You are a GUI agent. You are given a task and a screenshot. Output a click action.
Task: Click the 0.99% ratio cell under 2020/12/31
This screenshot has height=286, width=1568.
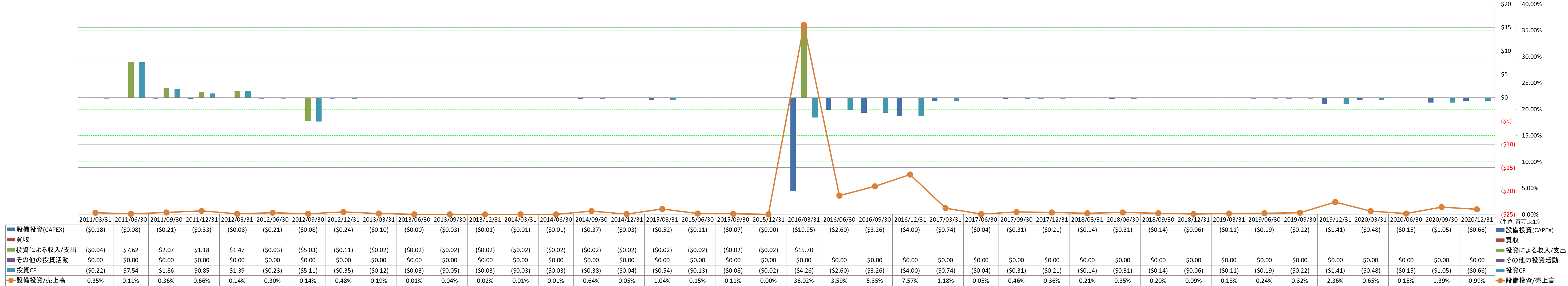pyautogui.click(x=1477, y=280)
